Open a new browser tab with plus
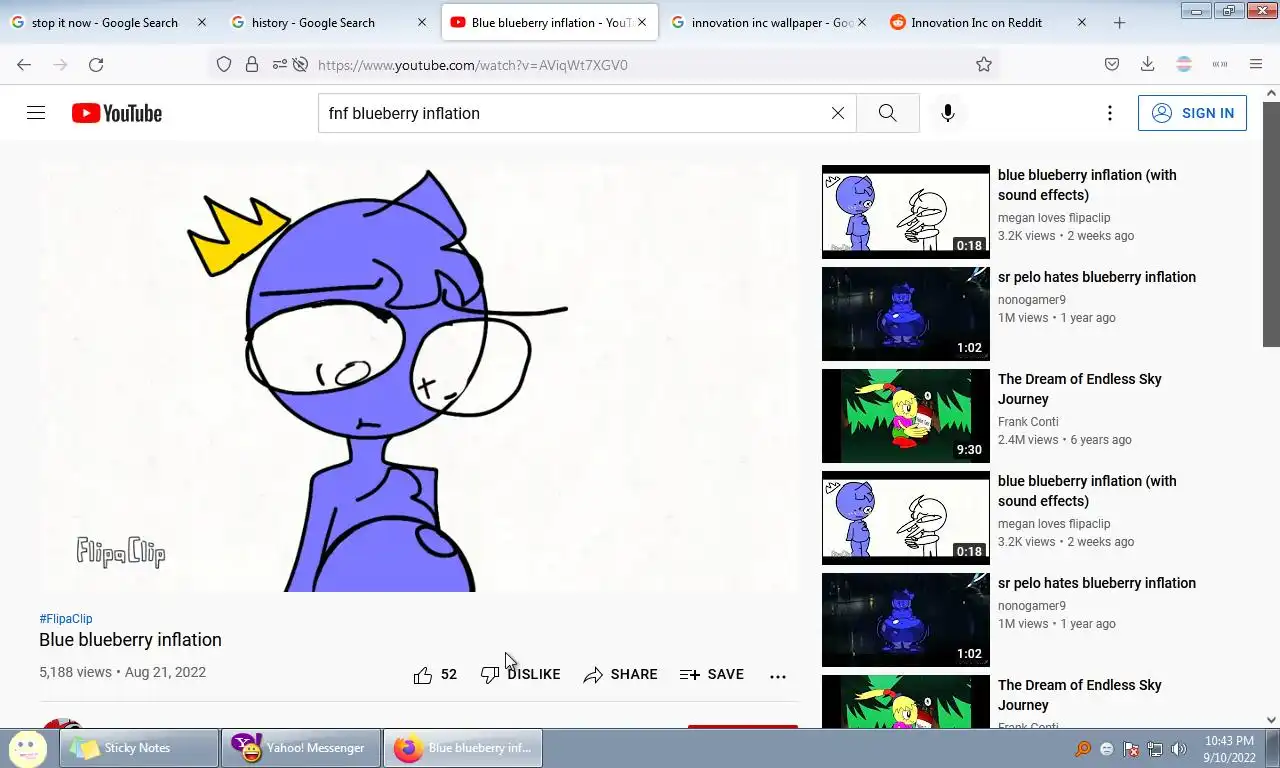This screenshot has width=1280, height=768. tap(1119, 22)
